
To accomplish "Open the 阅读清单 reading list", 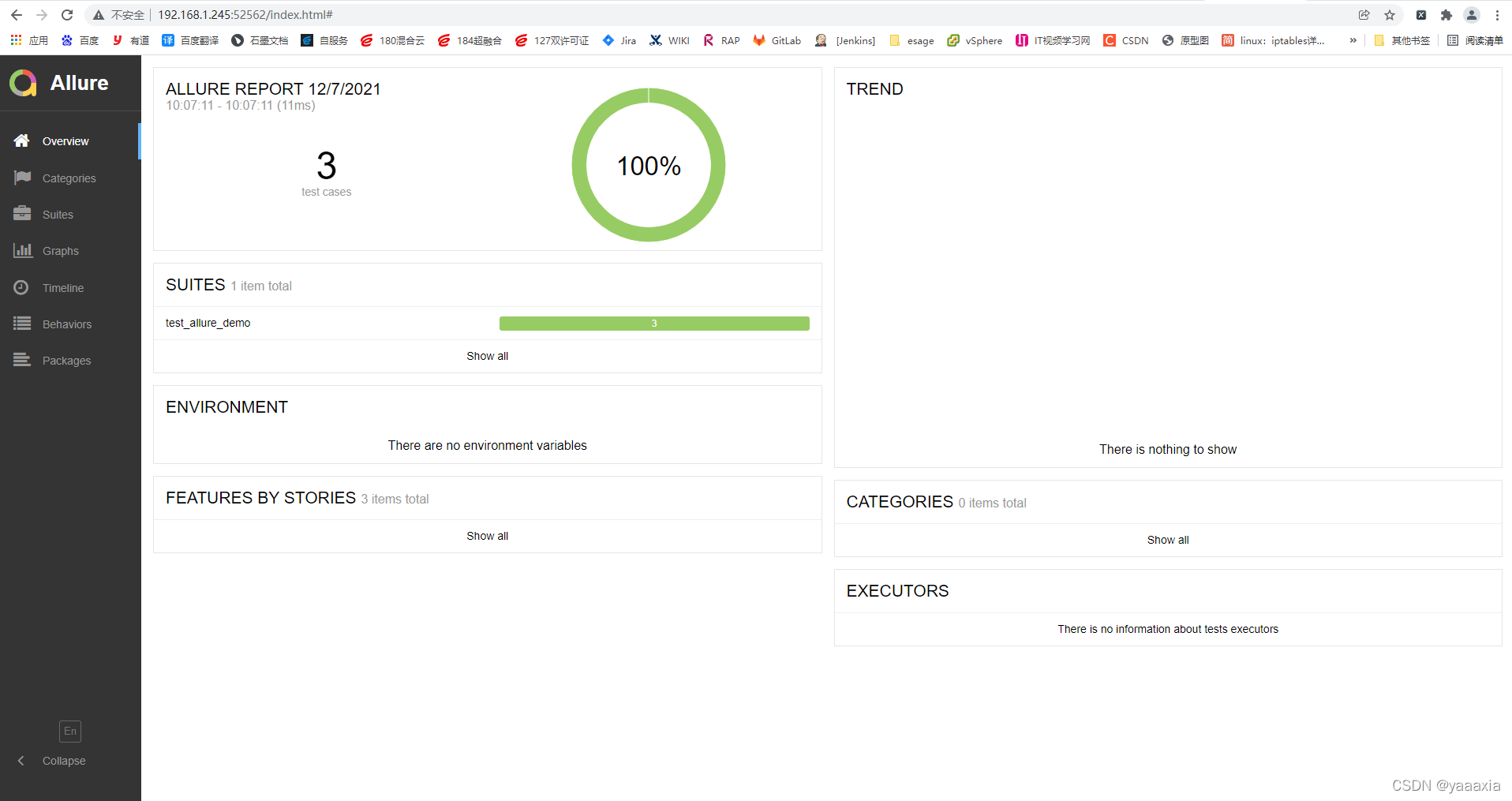I will pos(1475,40).
